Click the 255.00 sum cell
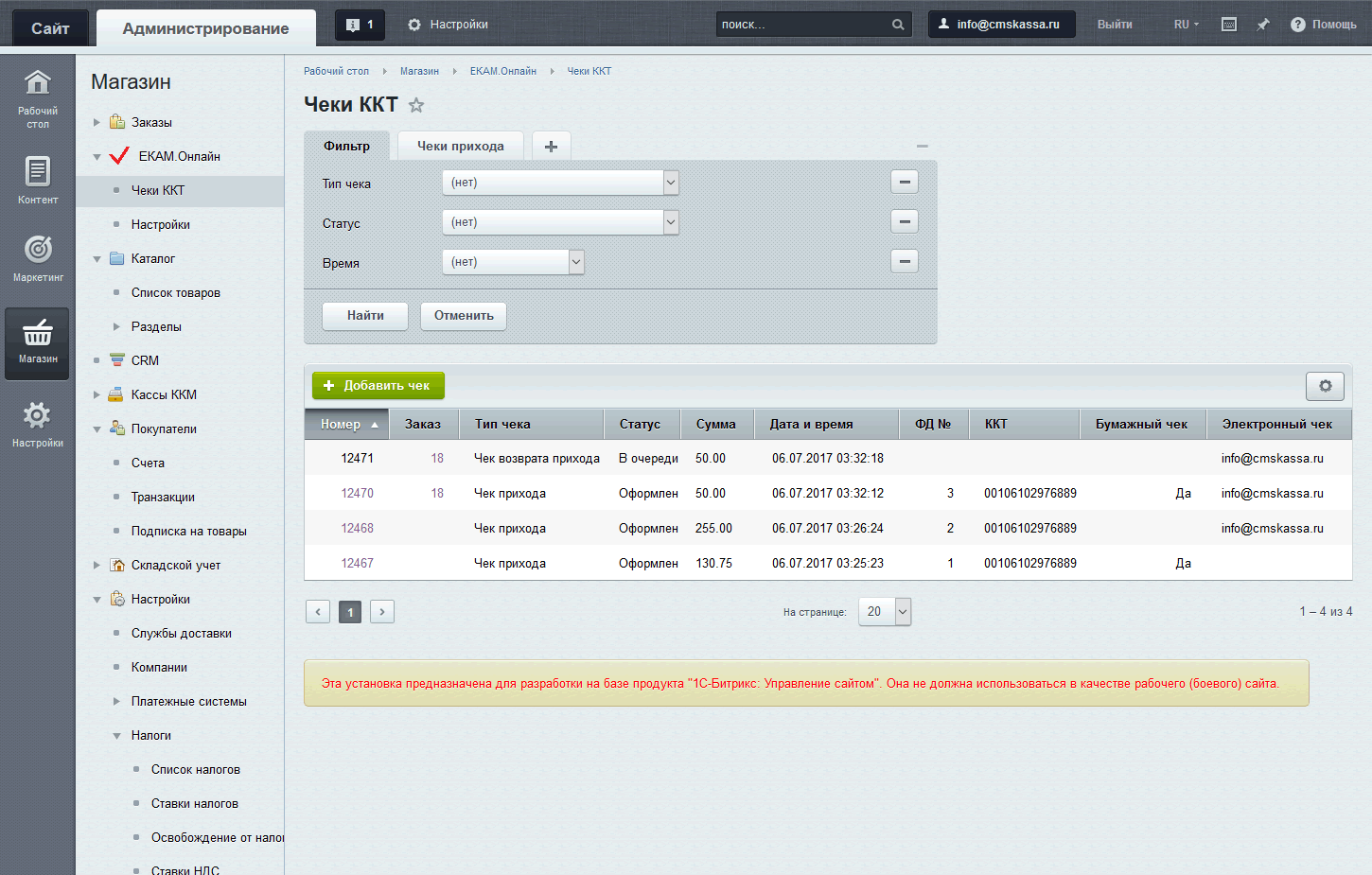This screenshot has width=1372, height=875. (713, 528)
